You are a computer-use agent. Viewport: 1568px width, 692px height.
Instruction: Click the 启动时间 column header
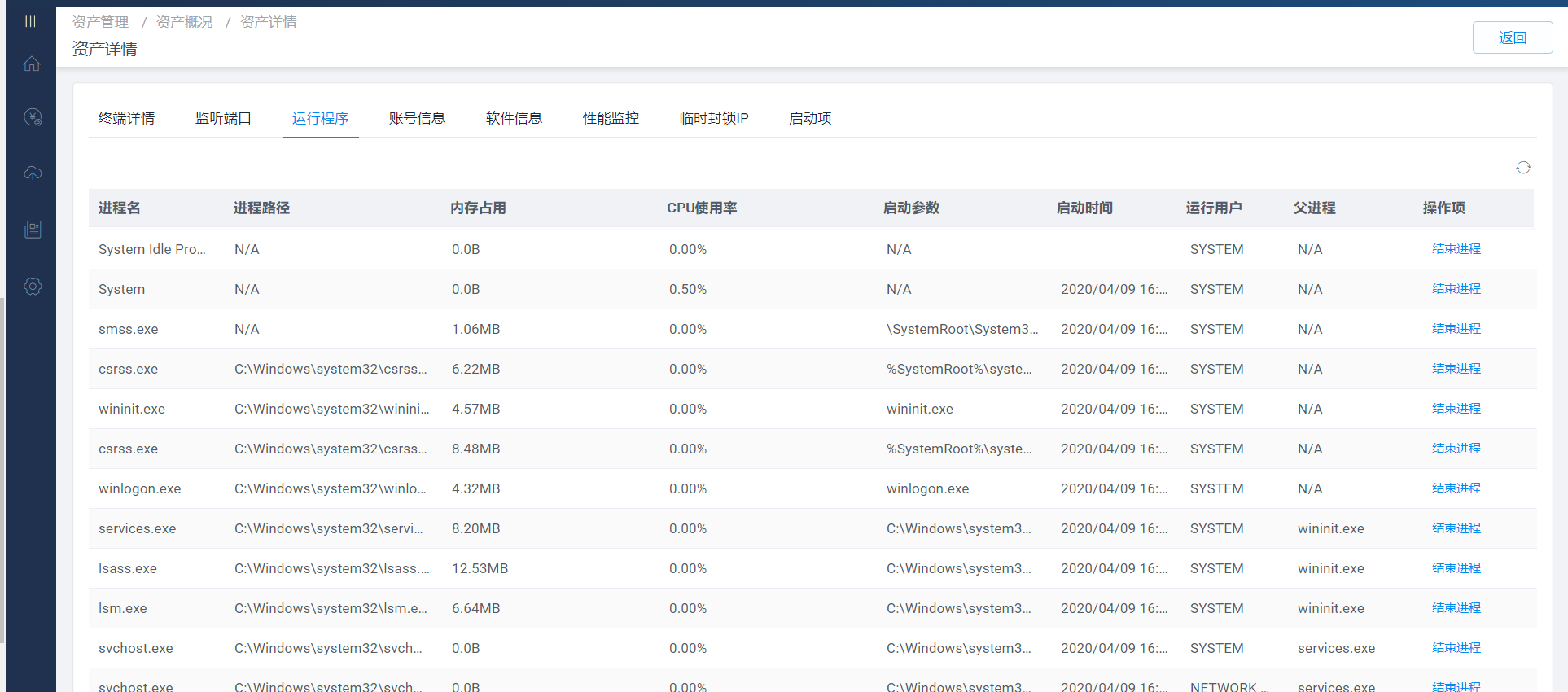coord(1085,208)
